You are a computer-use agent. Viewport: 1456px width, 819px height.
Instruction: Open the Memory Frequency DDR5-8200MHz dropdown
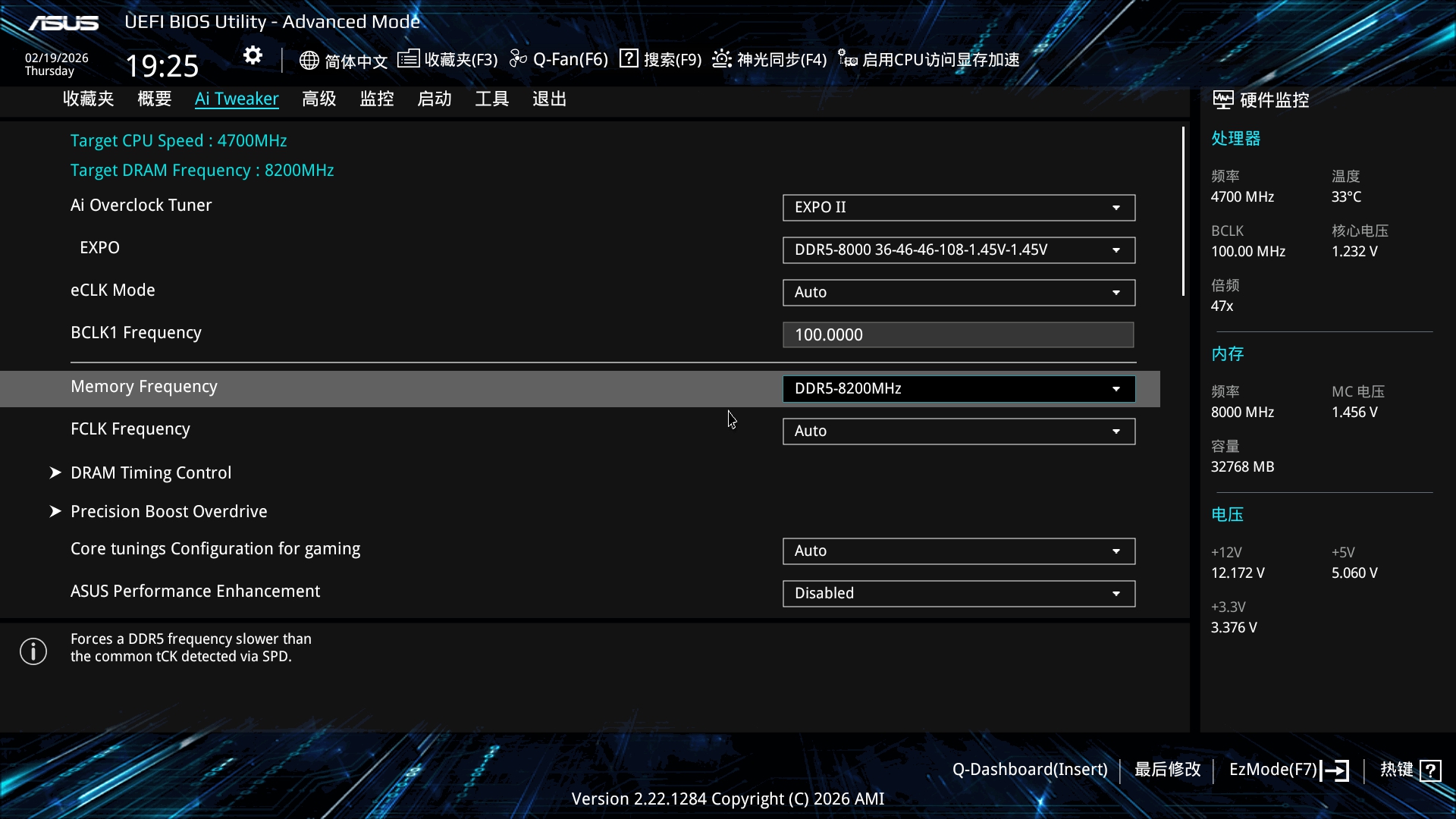pyautogui.click(x=958, y=389)
